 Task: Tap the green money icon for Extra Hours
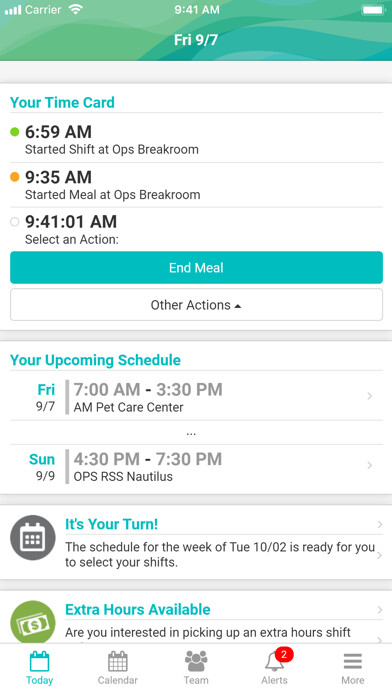click(33, 622)
